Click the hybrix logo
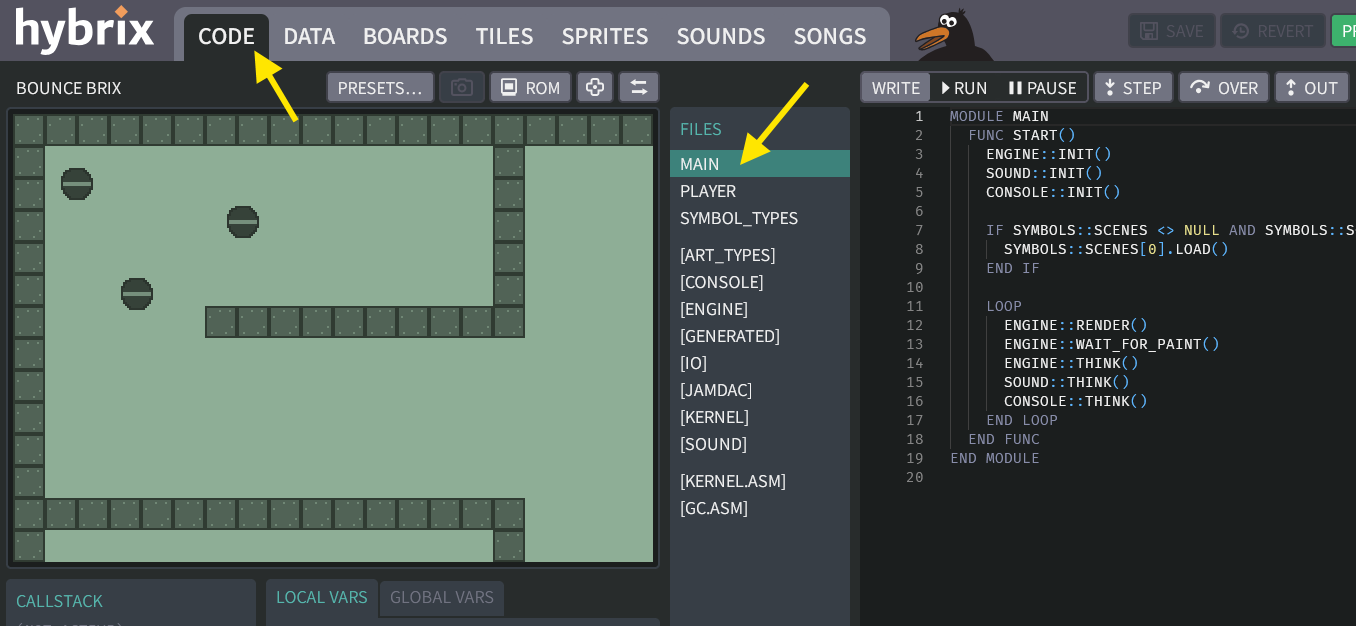 tap(85, 30)
